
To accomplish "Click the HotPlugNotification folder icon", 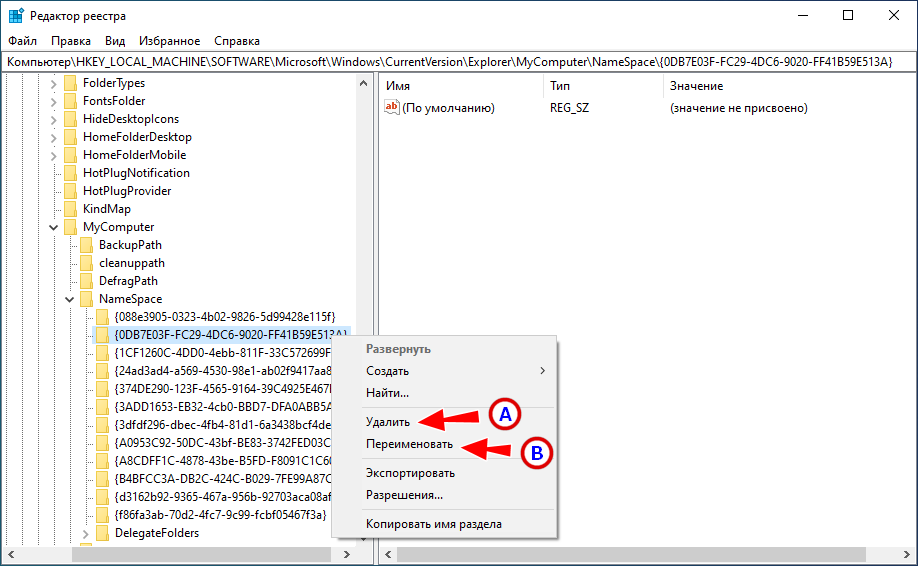I will [x=70, y=173].
